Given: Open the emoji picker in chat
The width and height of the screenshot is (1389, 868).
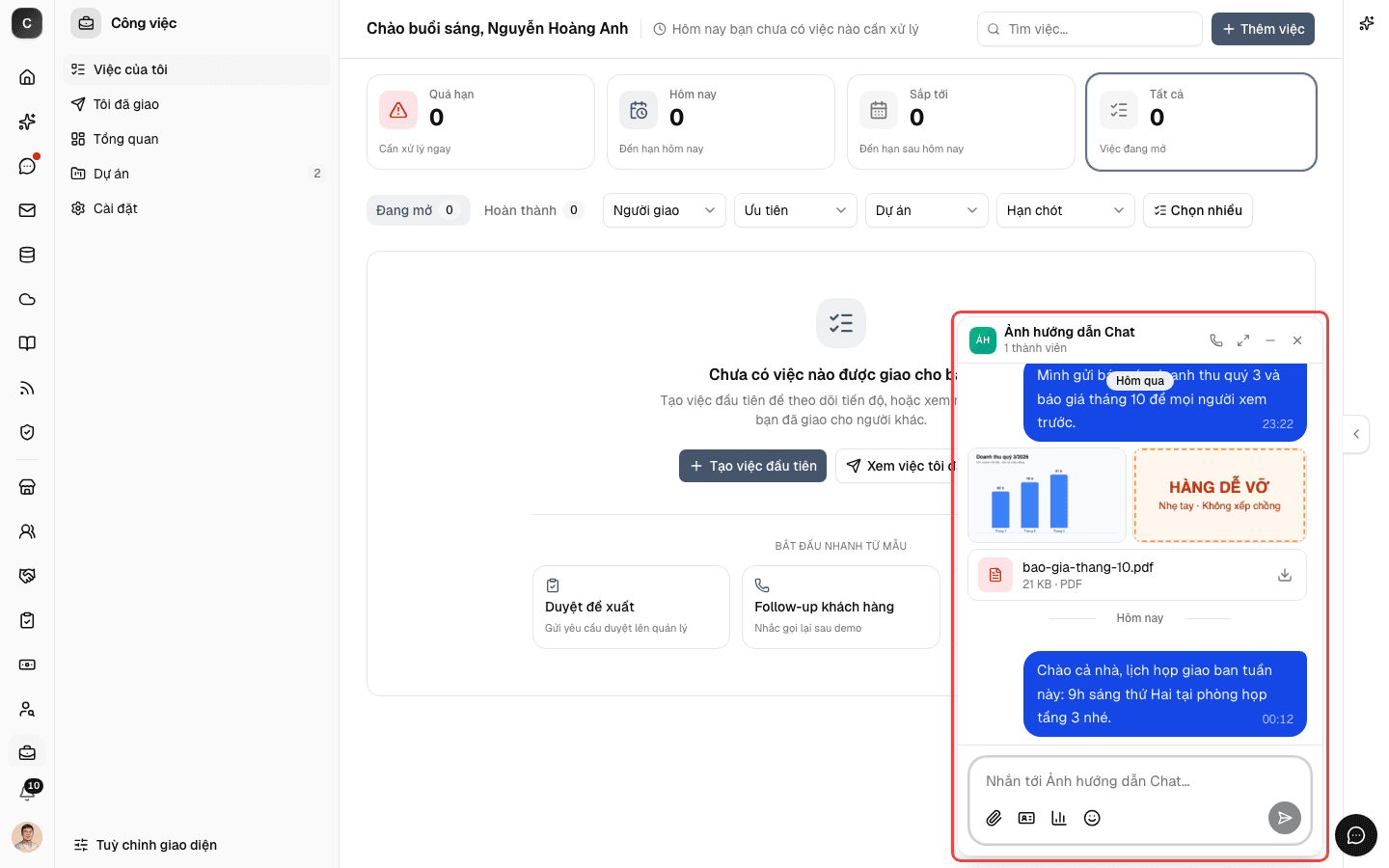Looking at the screenshot, I should click(x=1092, y=818).
